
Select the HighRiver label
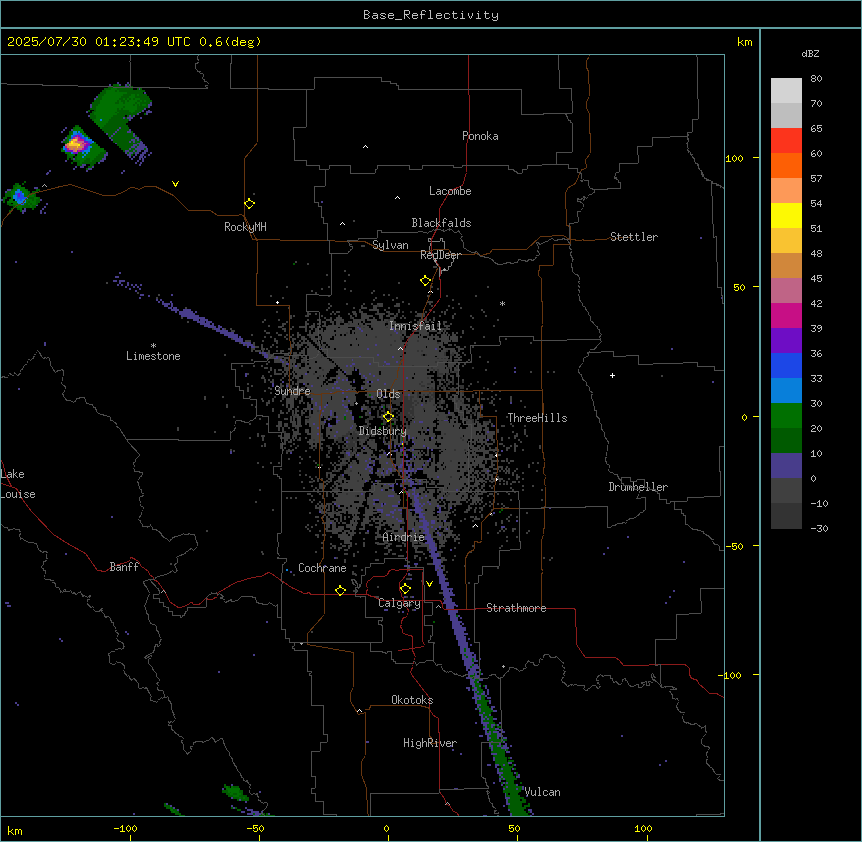click(430, 743)
